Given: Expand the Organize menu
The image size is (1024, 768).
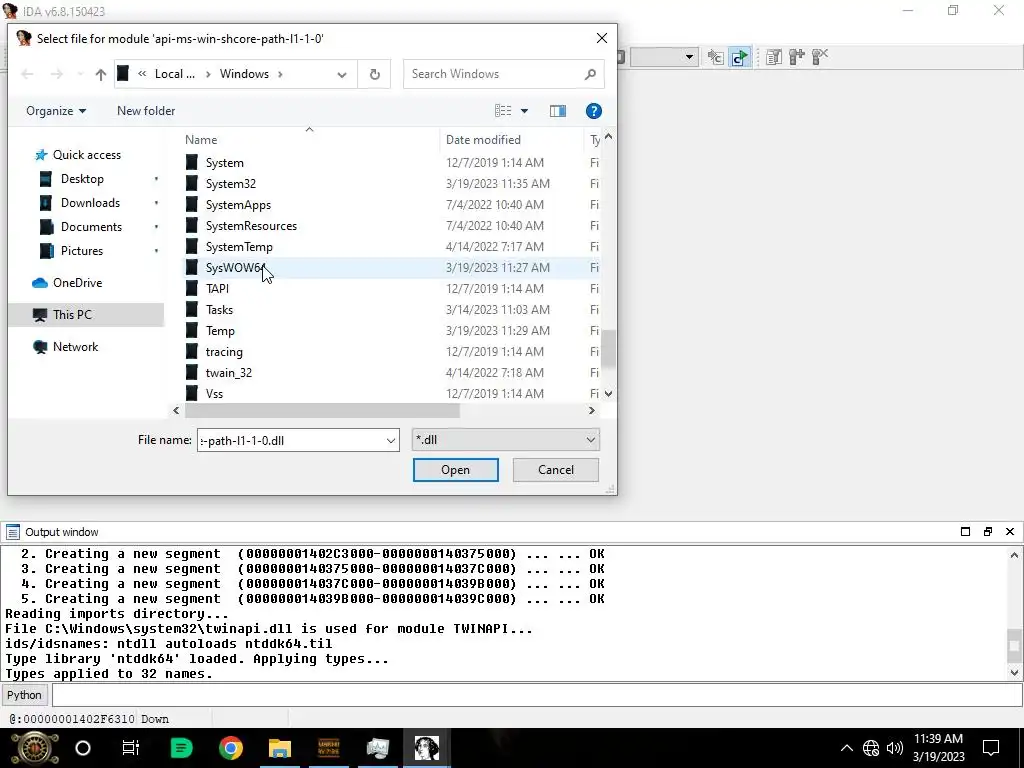Looking at the screenshot, I should point(56,111).
